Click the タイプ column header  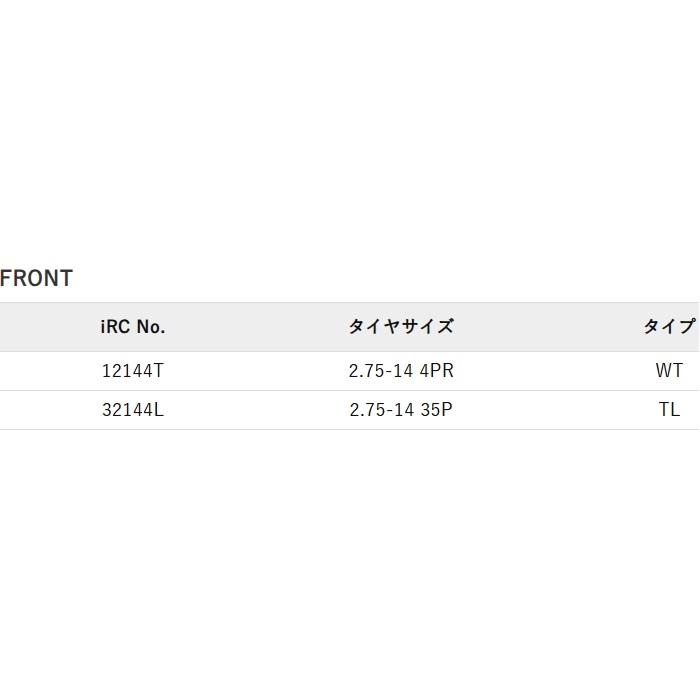(669, 327)
